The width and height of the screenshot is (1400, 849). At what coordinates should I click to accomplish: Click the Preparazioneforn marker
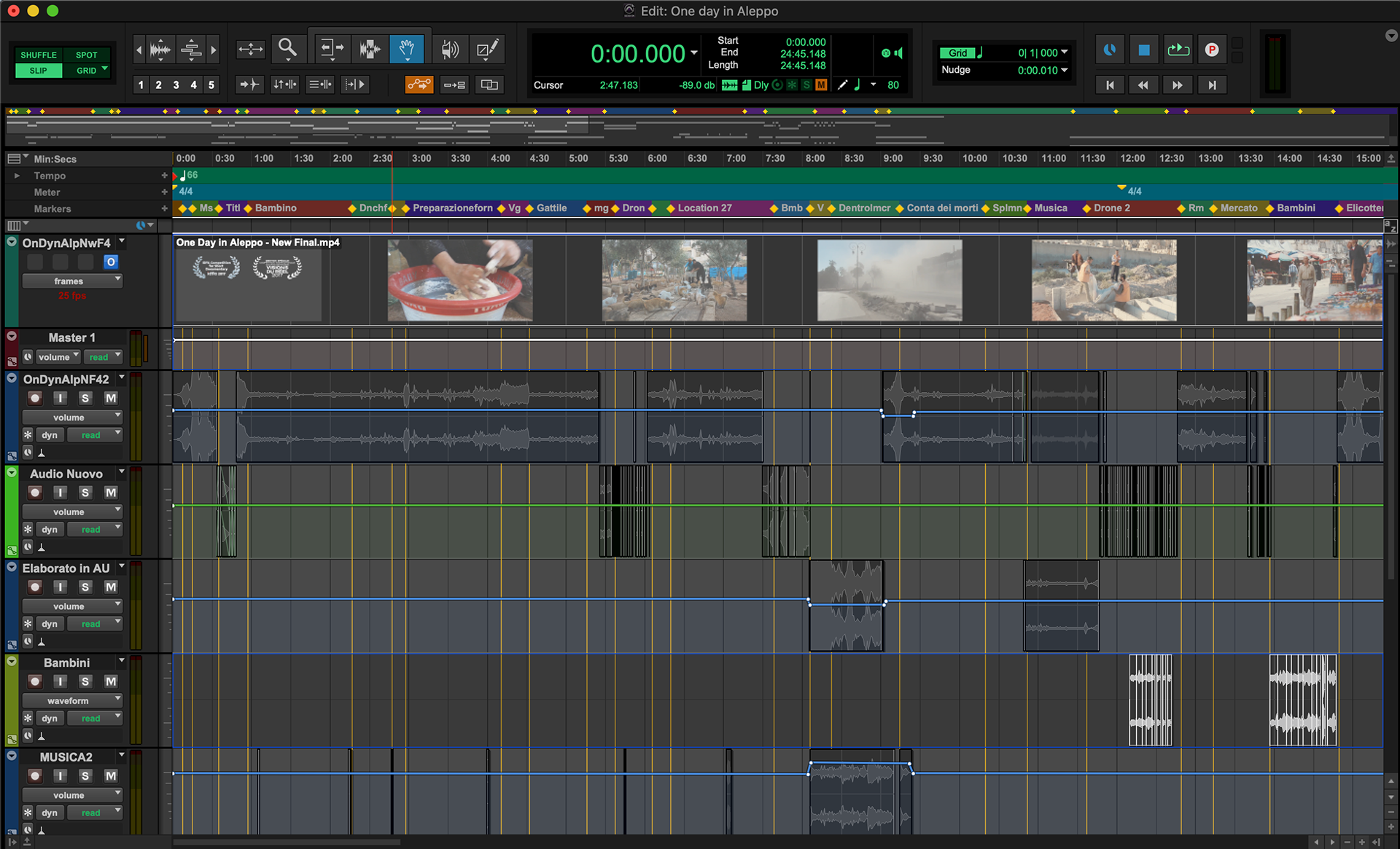click(452, 208)
